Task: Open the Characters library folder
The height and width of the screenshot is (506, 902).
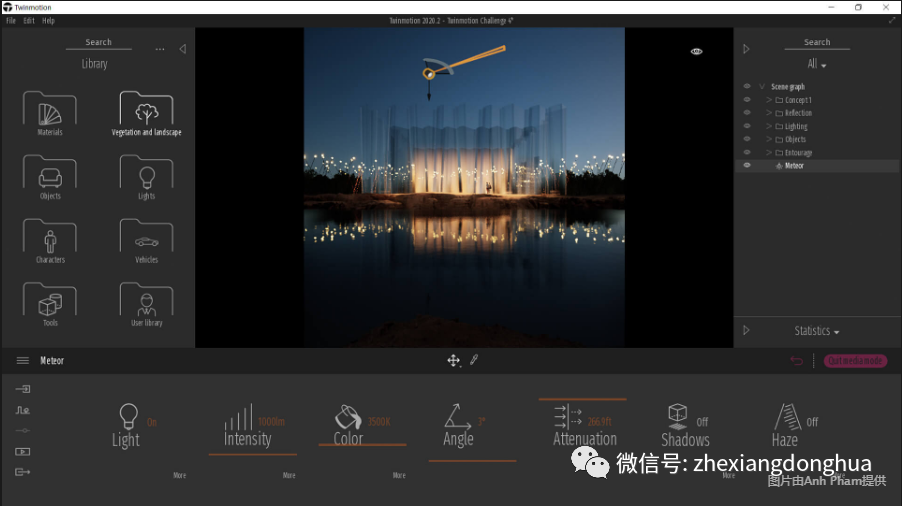Action: point(49,241)
